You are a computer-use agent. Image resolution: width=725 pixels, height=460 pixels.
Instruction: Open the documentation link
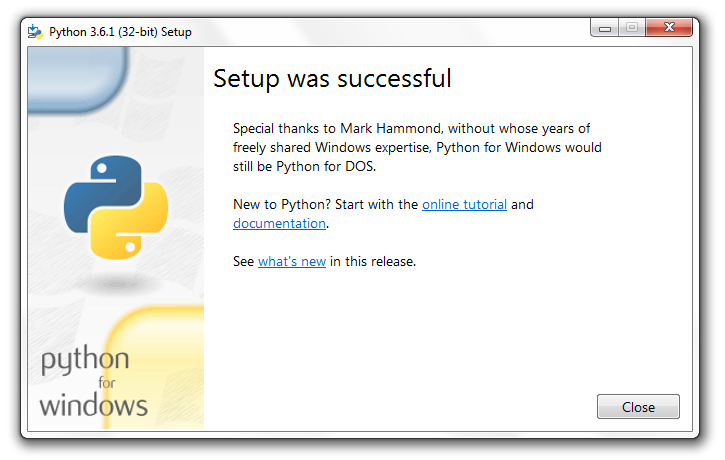tap(279, 223)
